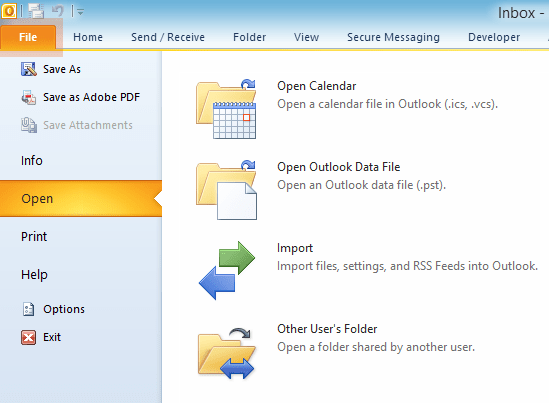Image resolution: width=549 pixels, height=403 pixels.
Task: Click the Save As icon
Action: [29, 69]
